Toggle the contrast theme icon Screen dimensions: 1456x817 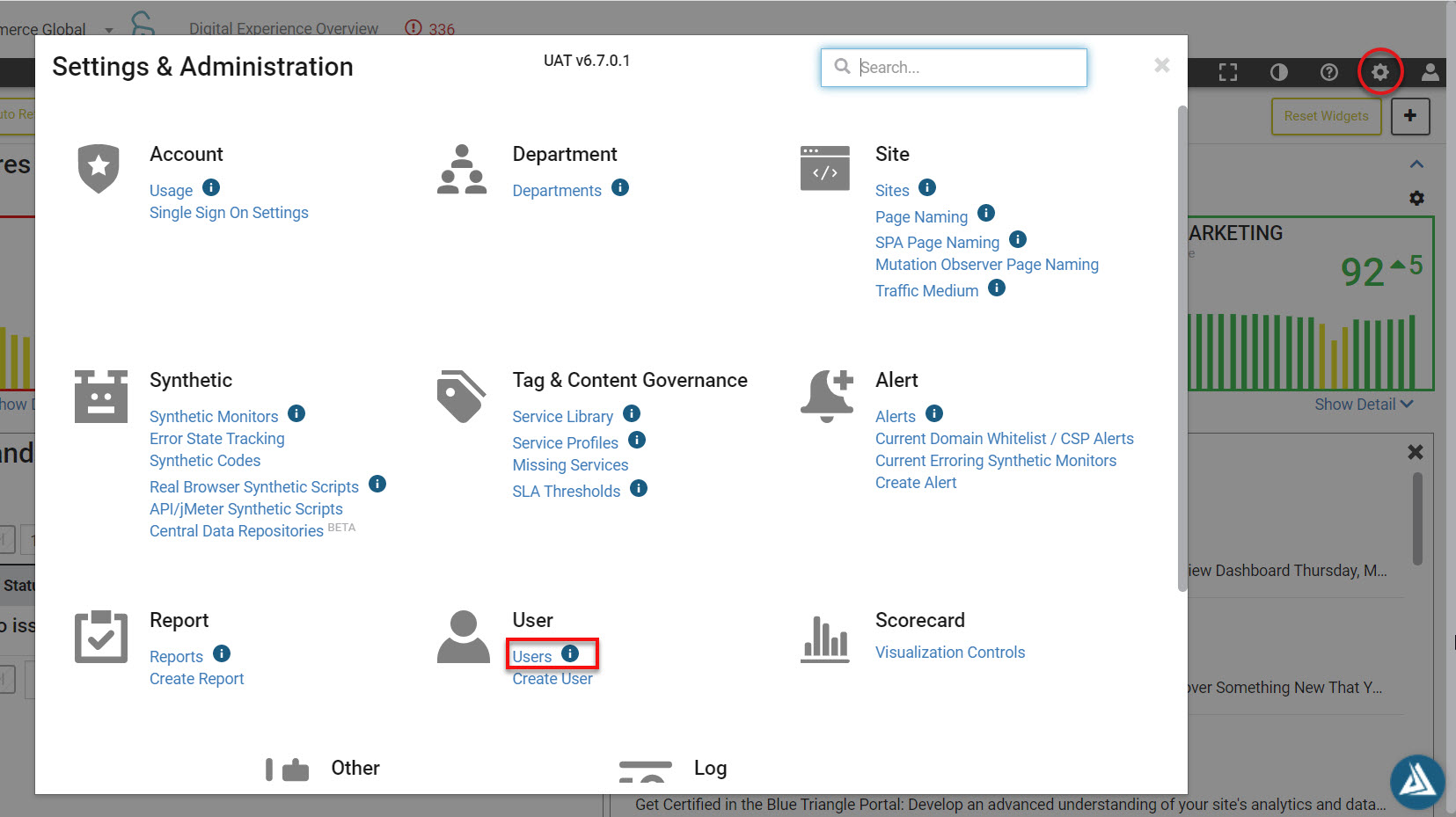[1279, 72]
